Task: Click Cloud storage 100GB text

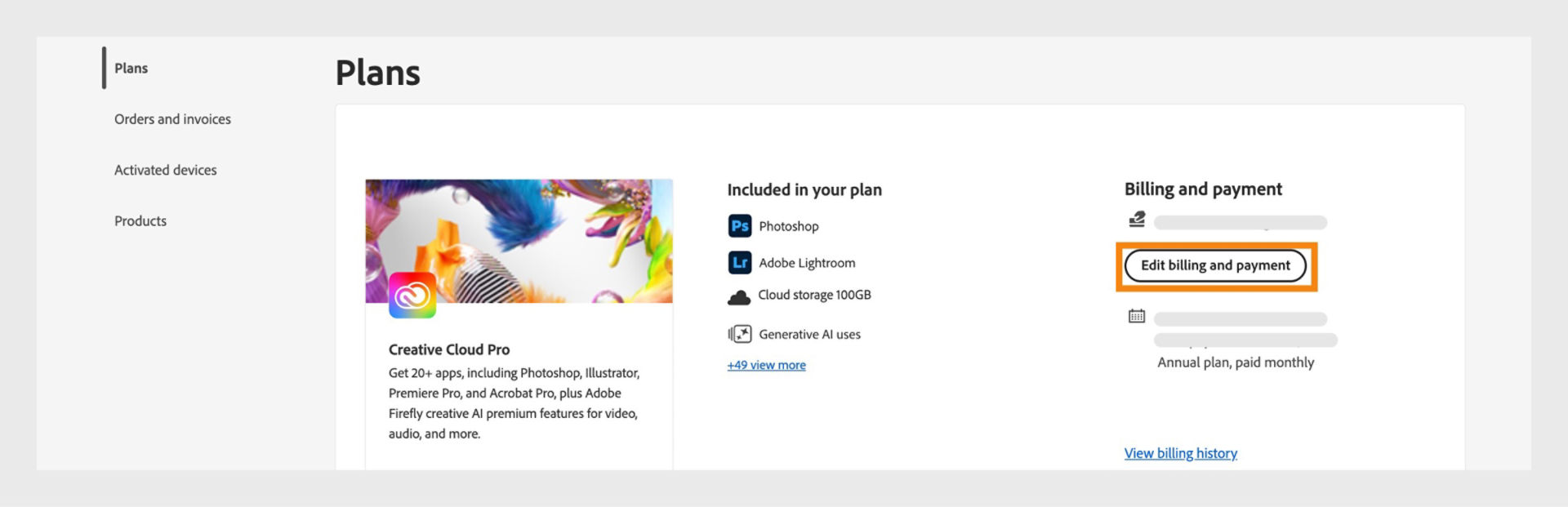Action: coord(814,295)
